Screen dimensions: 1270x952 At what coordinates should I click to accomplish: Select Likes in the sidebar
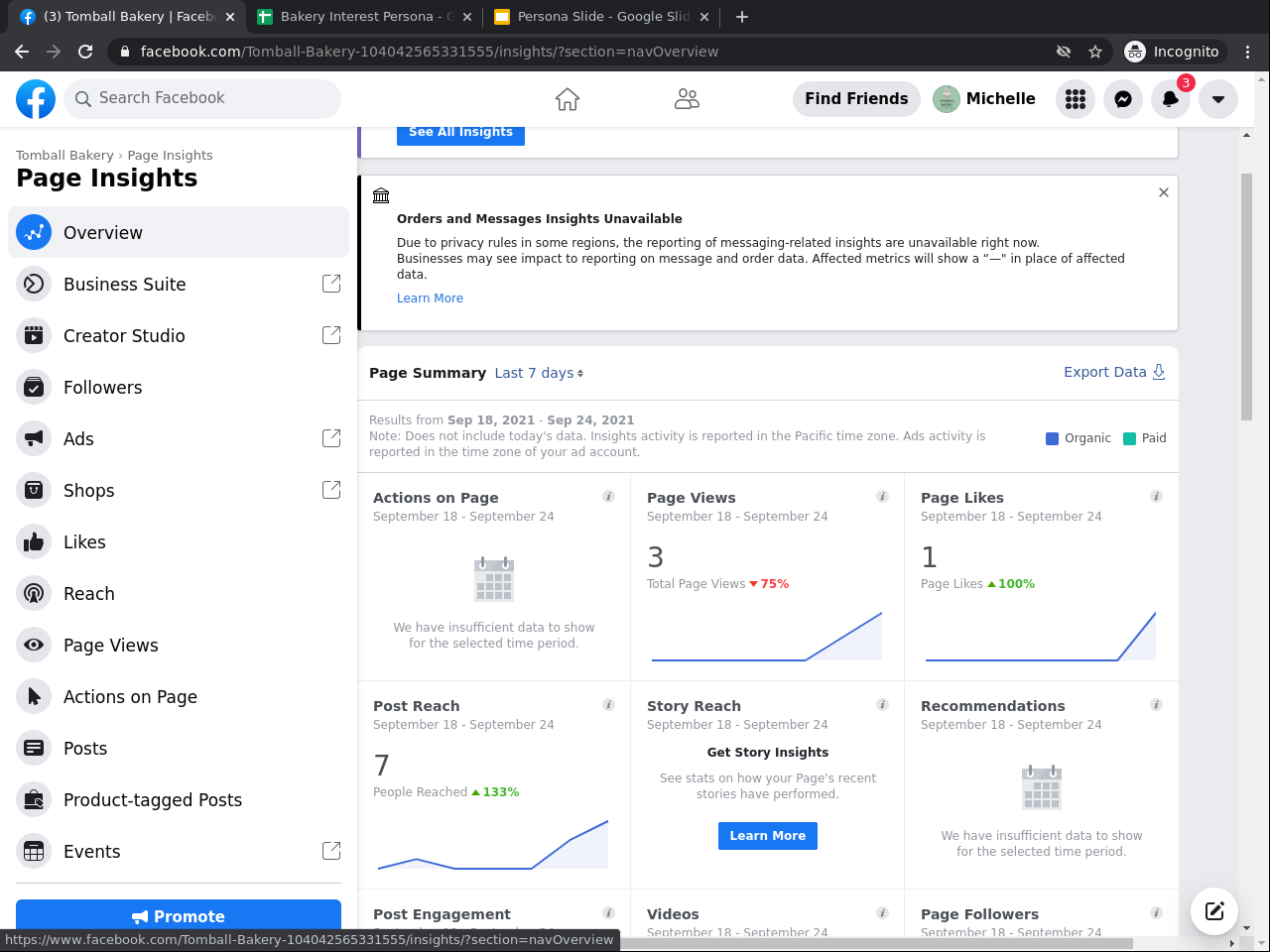tap(179, 541)
